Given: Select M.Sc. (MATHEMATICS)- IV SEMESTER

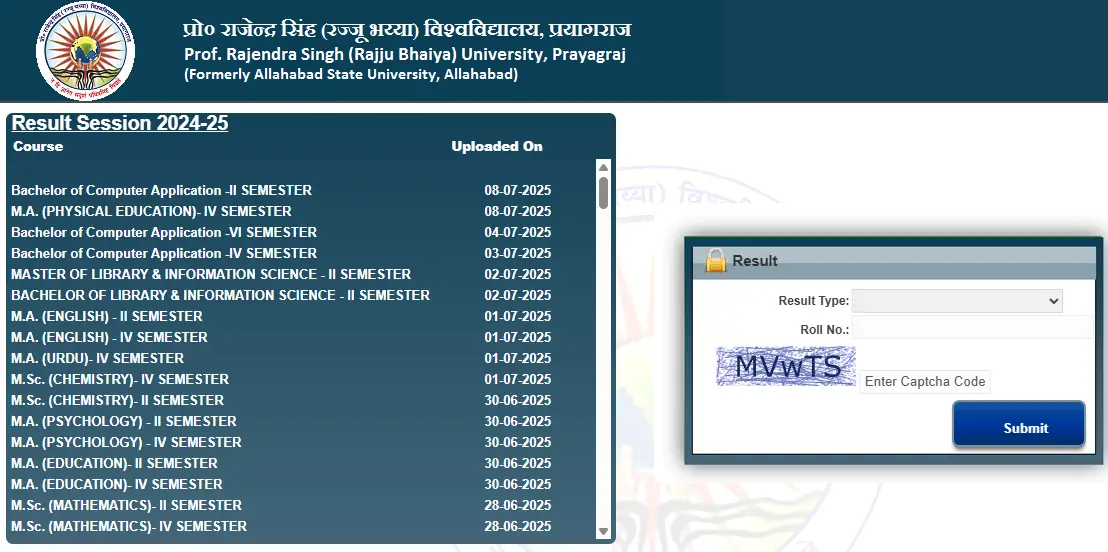Looking at the screenshot, I should (x=129, y=527).
